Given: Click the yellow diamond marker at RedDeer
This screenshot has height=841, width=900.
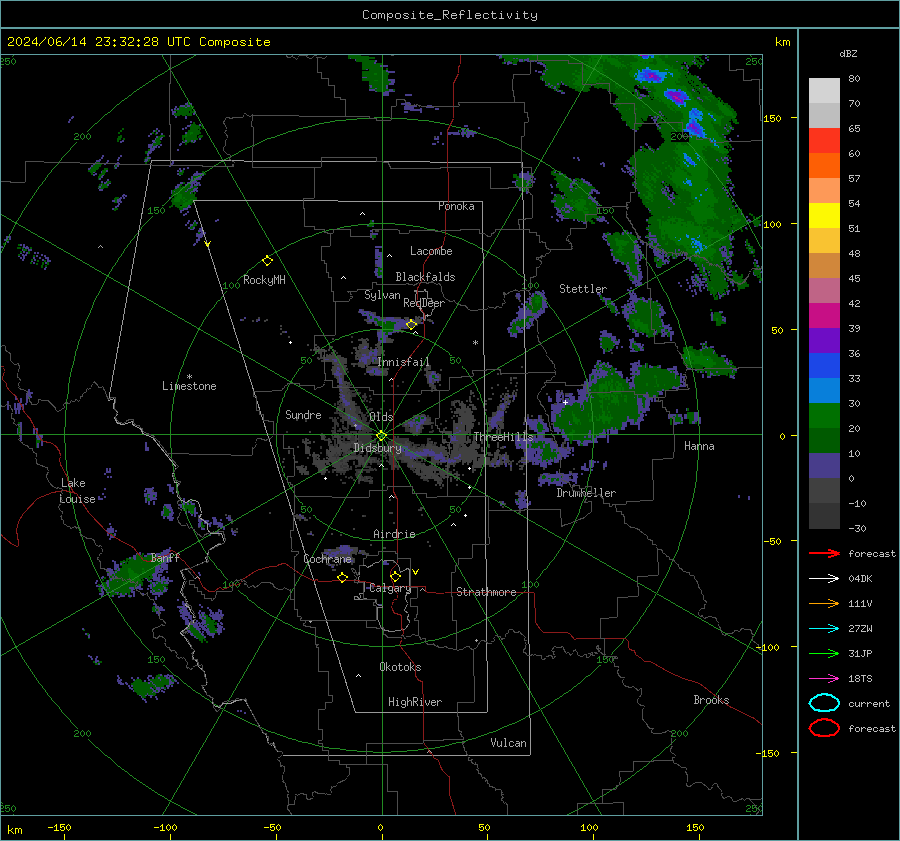Looking at the screenshot, I should (411, 324).
